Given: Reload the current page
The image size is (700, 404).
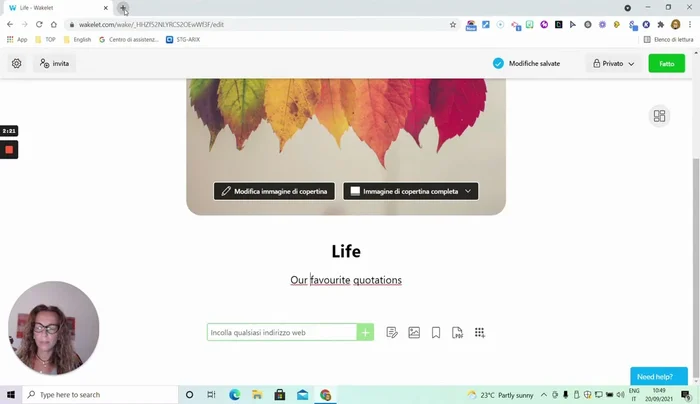Looking at the screenshot, I should (x=39, y=25).
